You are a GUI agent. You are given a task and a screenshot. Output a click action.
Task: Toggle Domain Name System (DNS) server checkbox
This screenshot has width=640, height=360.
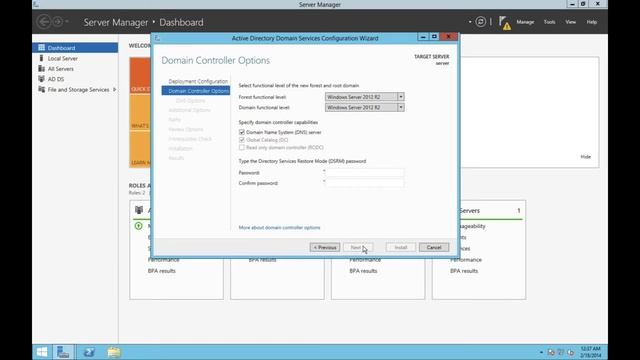242,132
